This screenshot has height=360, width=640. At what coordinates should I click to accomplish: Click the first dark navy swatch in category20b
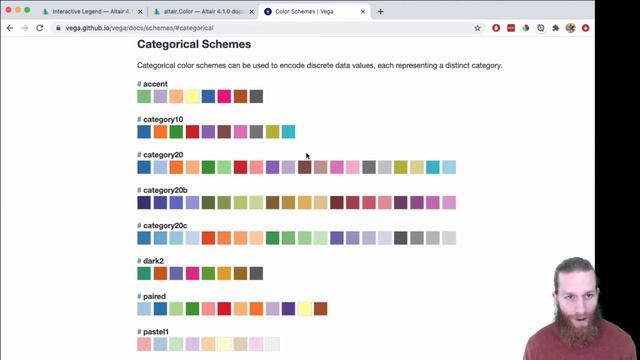click(x=144, y=203)
